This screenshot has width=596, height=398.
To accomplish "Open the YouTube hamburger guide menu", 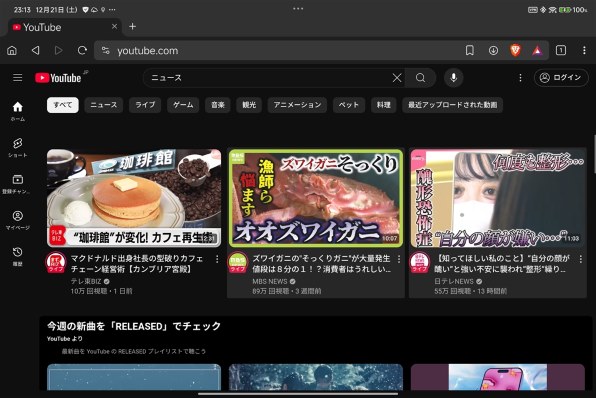I will pos(17,78).
